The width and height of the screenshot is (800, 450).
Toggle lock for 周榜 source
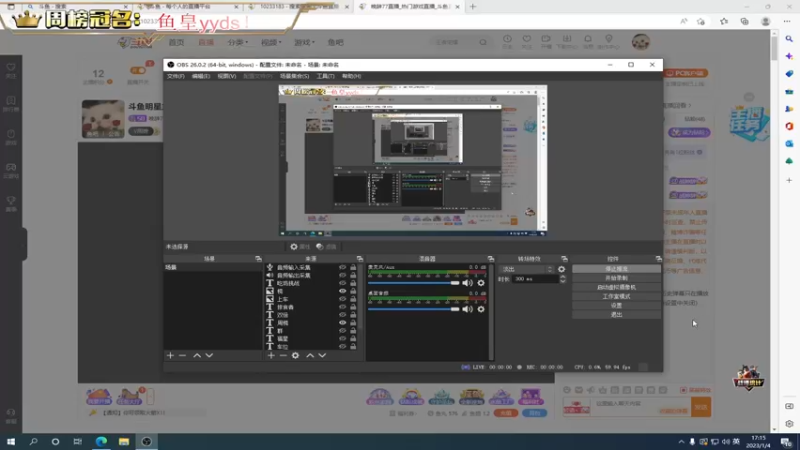(x=353, y=322)
